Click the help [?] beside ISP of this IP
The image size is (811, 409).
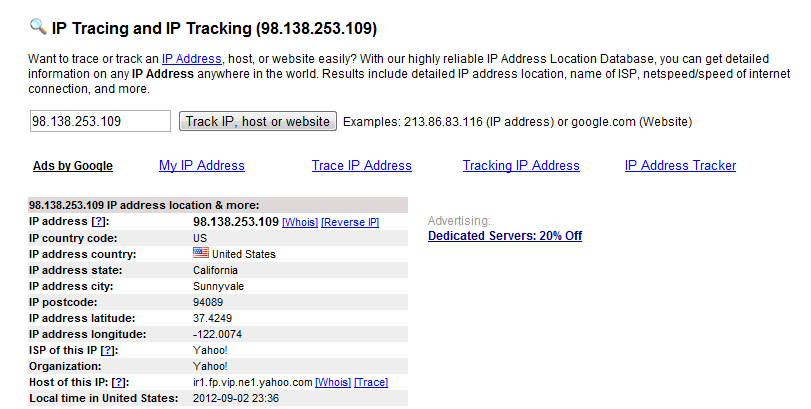click(x=108, y=351)
